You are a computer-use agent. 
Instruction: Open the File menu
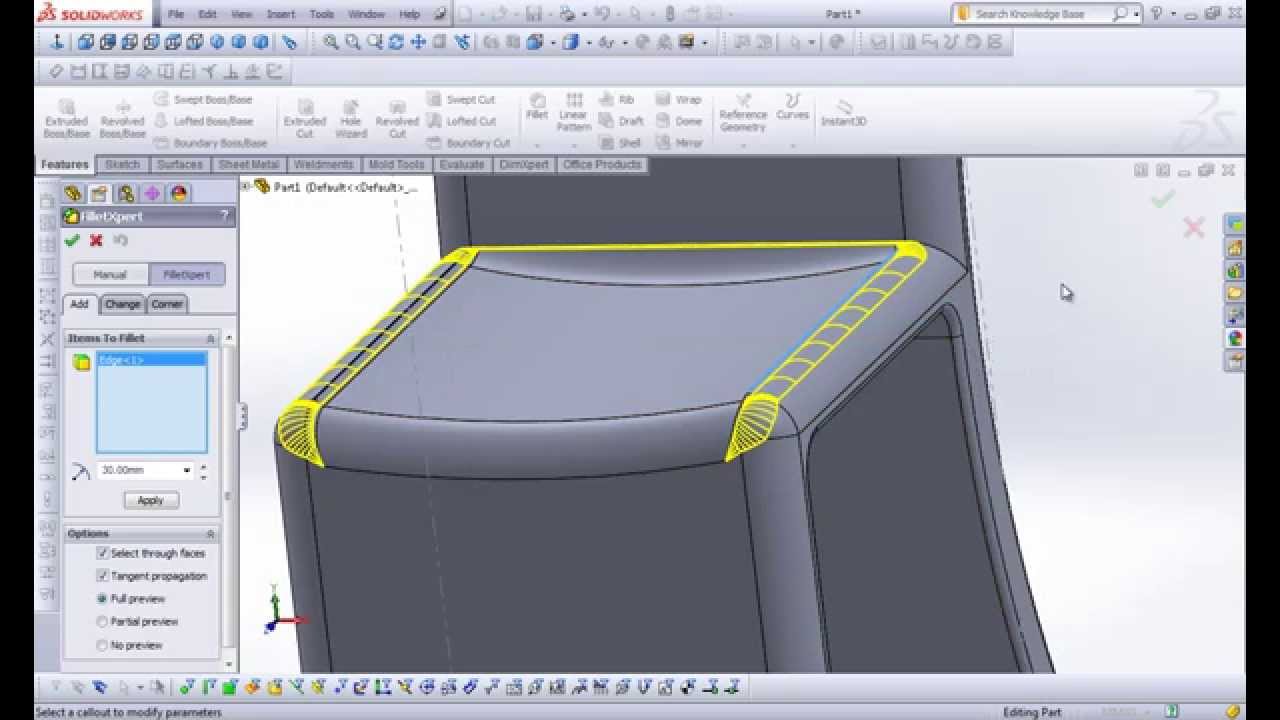click(176, 14)
